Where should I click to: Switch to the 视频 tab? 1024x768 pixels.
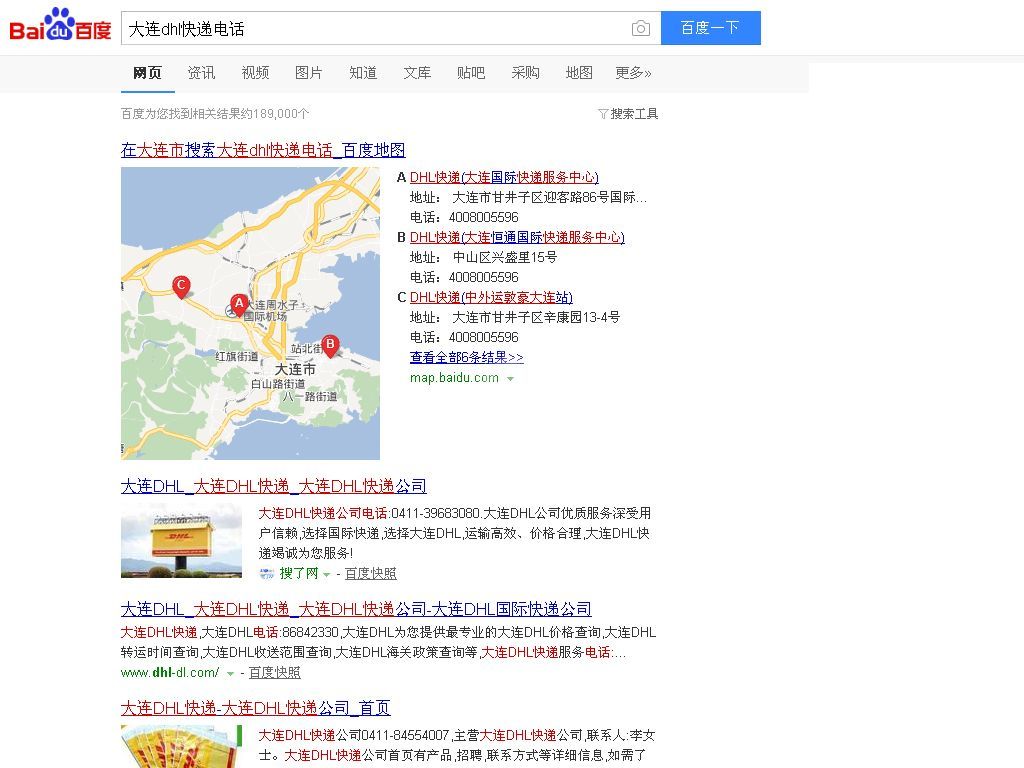coord(255,72)
